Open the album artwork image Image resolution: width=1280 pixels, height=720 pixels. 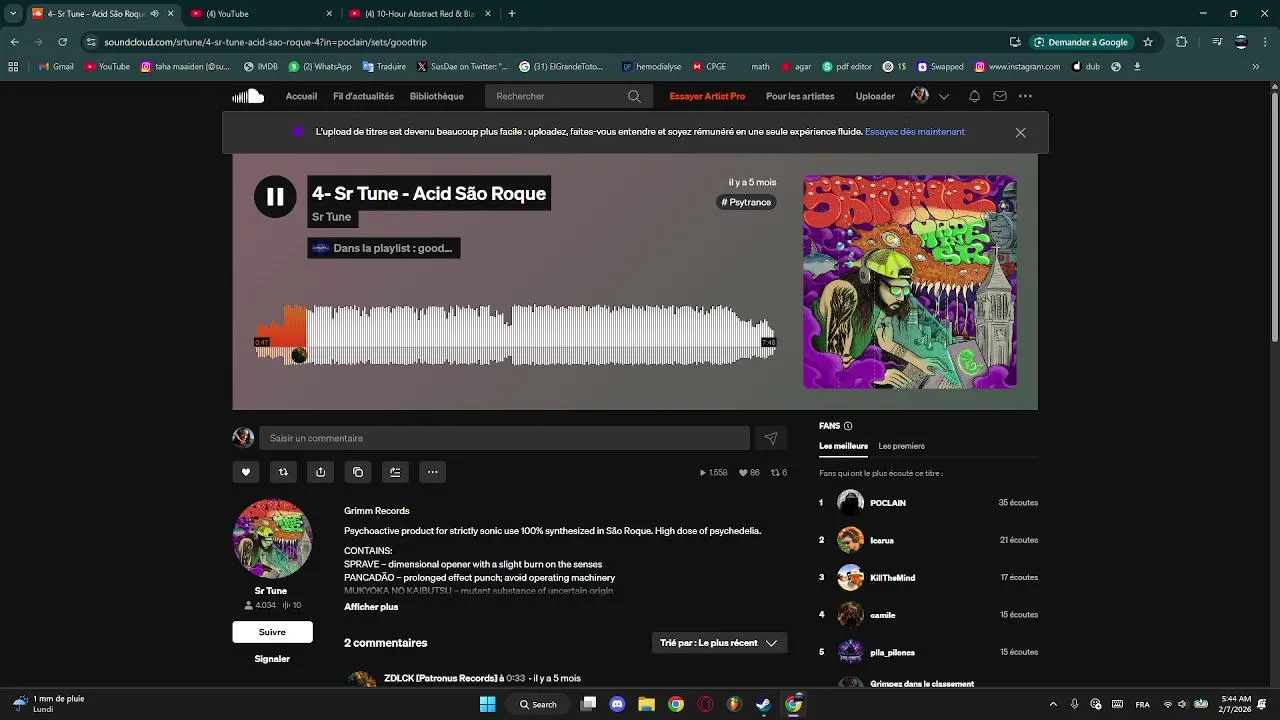pyautogui.click(x=910, y=282)
